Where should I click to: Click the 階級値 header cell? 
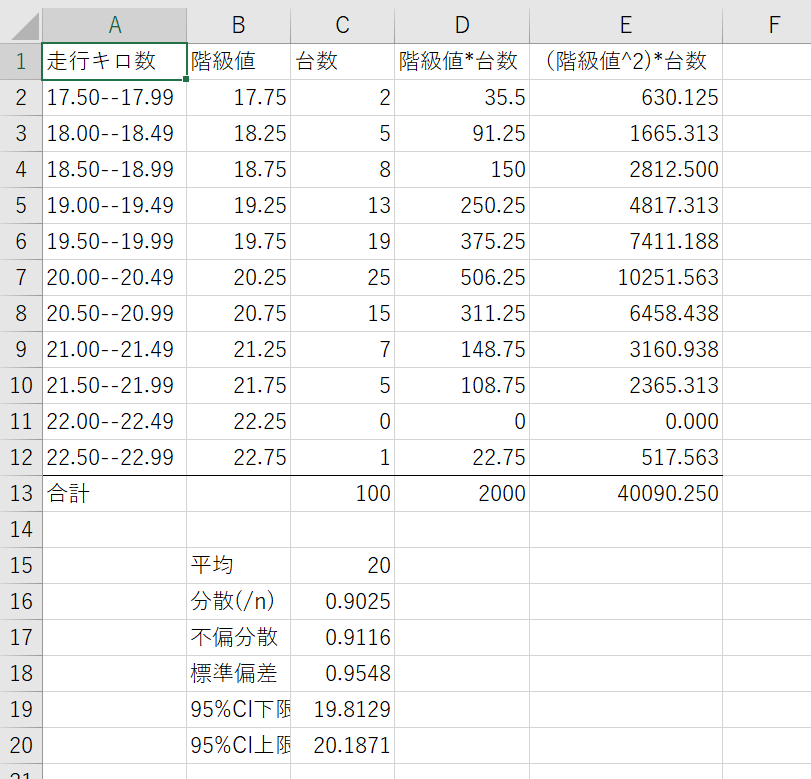pos(238,62)
